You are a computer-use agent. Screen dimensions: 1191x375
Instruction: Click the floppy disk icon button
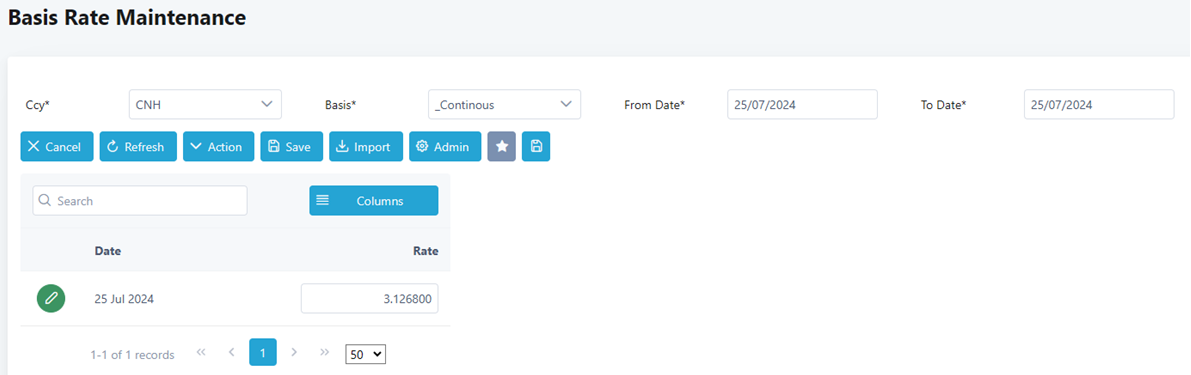point(536,147)
